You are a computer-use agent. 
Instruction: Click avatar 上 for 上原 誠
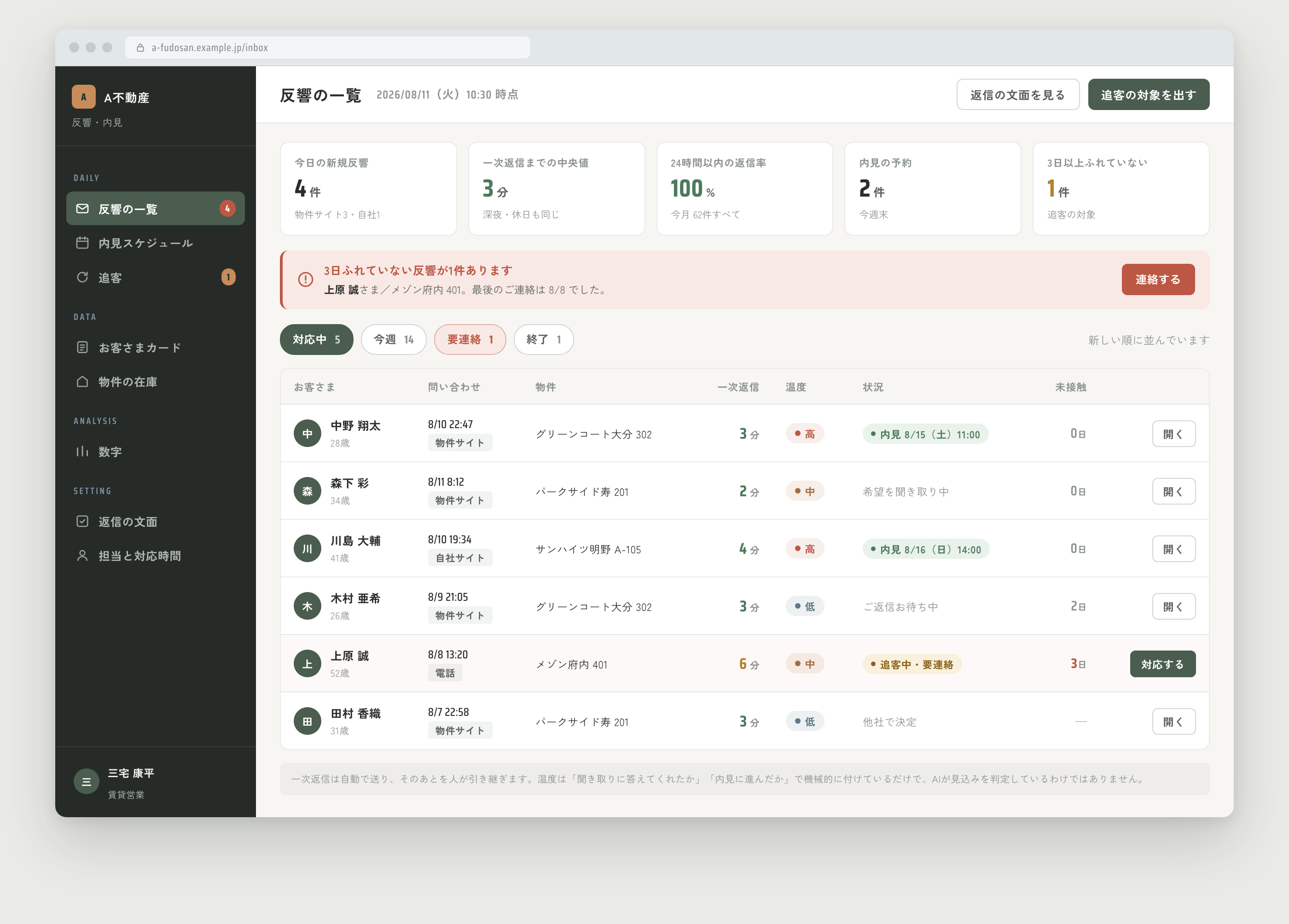(x=308, y=664)
